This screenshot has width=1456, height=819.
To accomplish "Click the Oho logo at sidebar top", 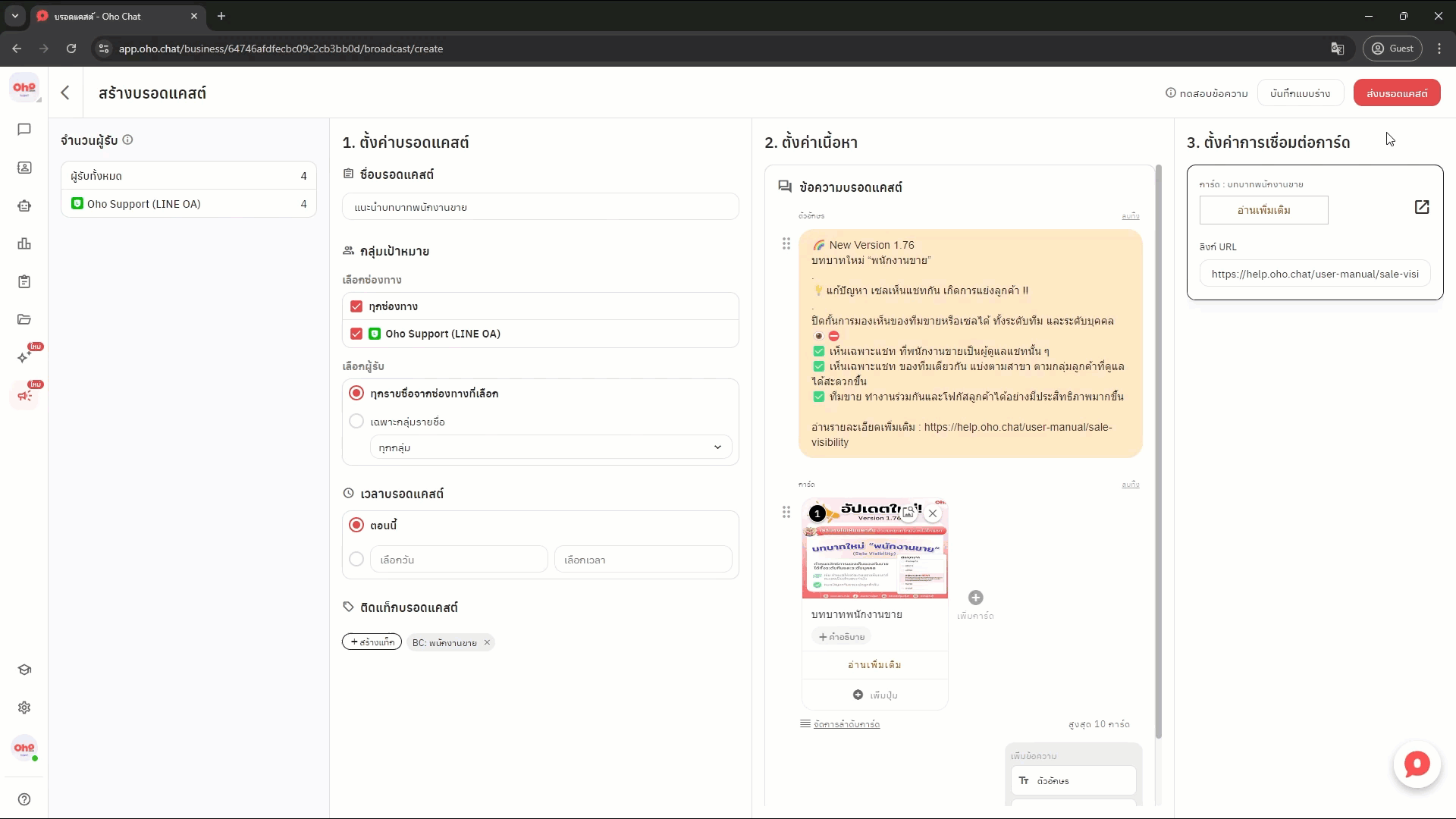I will [x=24, y=88].
